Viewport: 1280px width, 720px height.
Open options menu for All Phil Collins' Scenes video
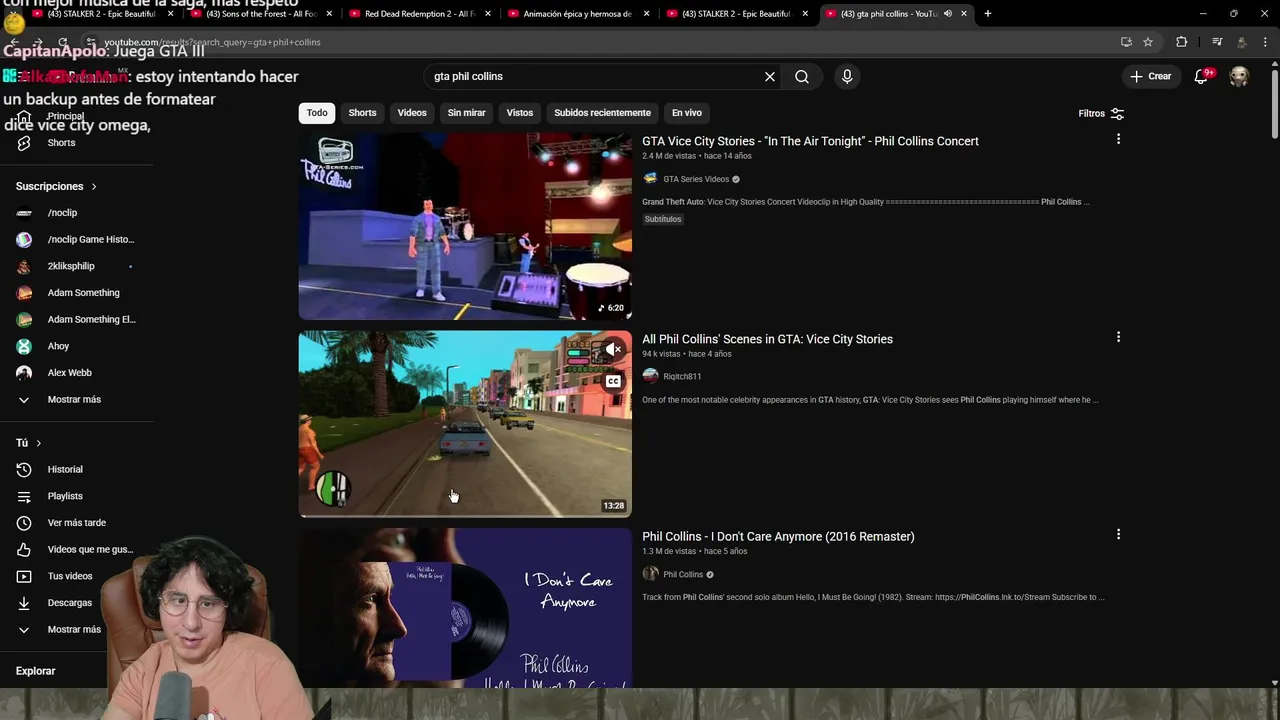point(1118,337)
